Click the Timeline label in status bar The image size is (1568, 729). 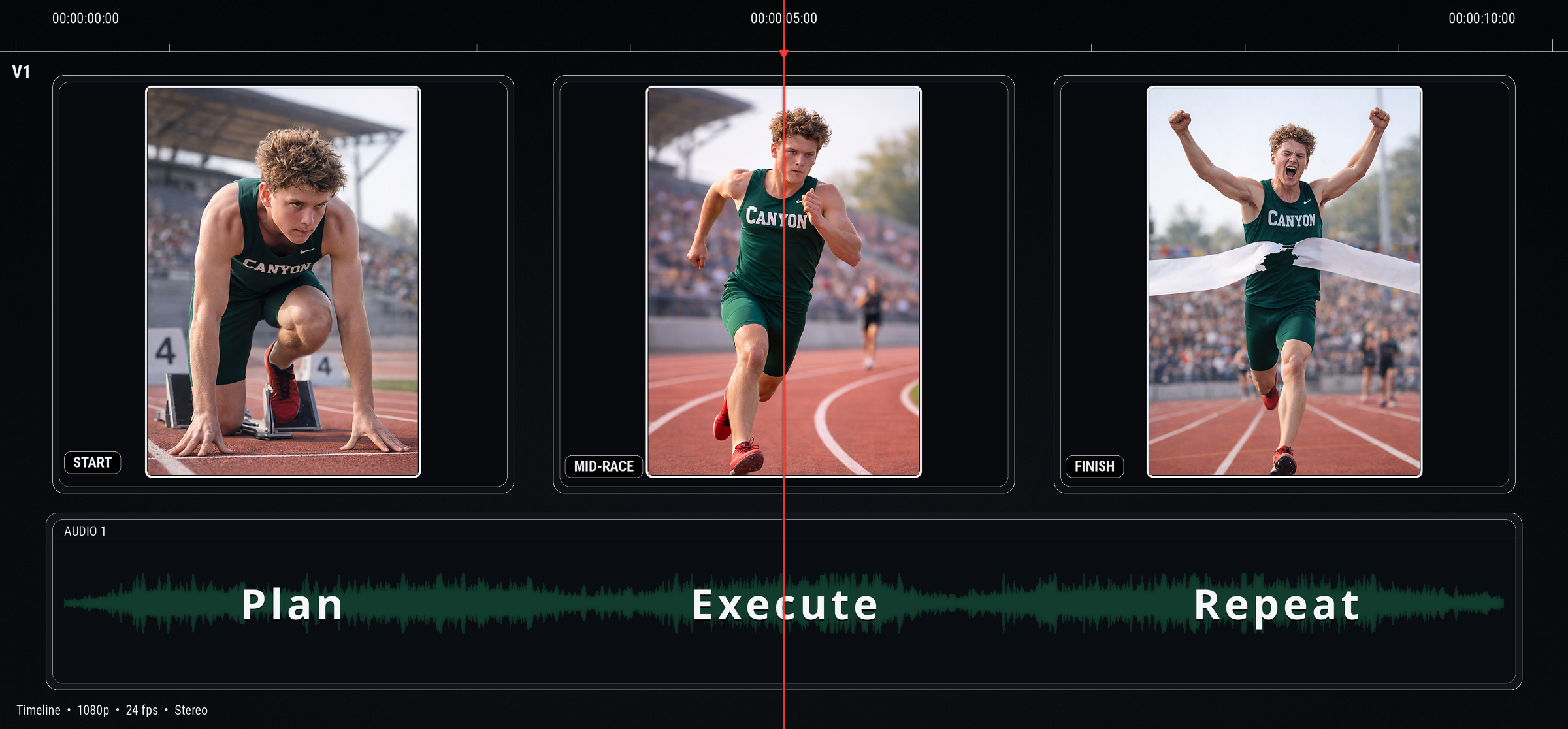click(39, 710)
